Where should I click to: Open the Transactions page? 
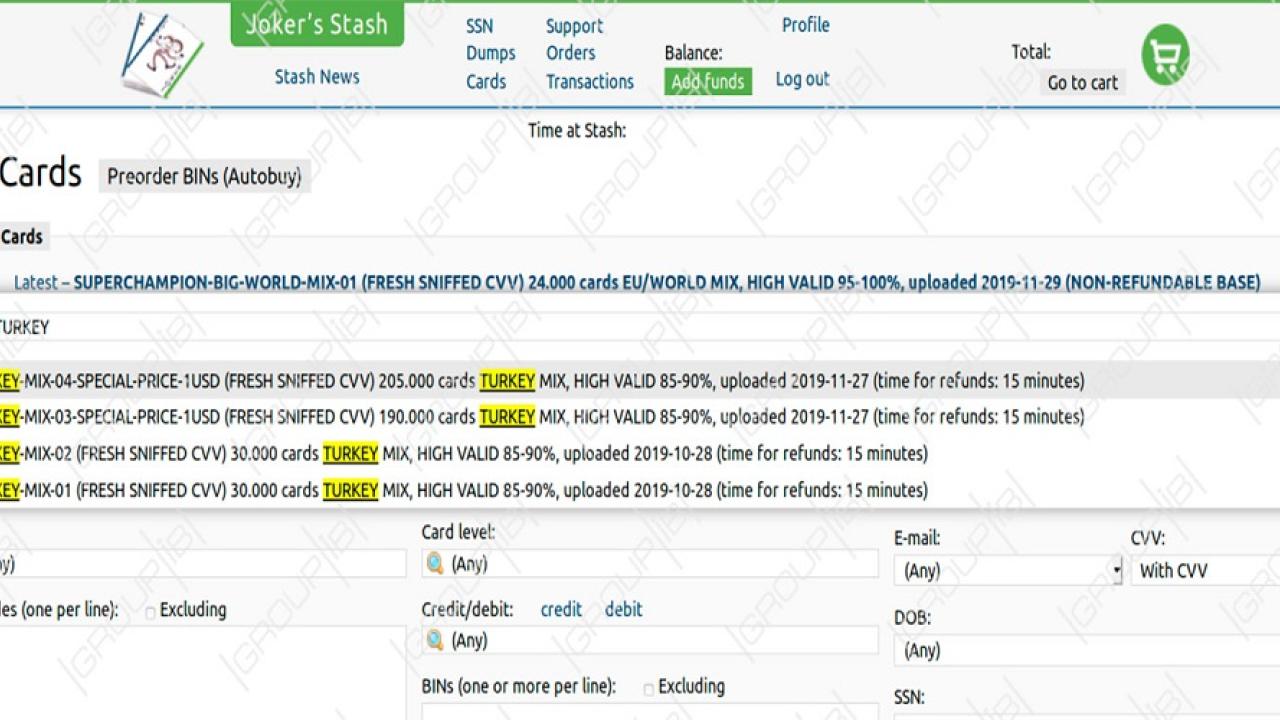(x=589, y=81)
